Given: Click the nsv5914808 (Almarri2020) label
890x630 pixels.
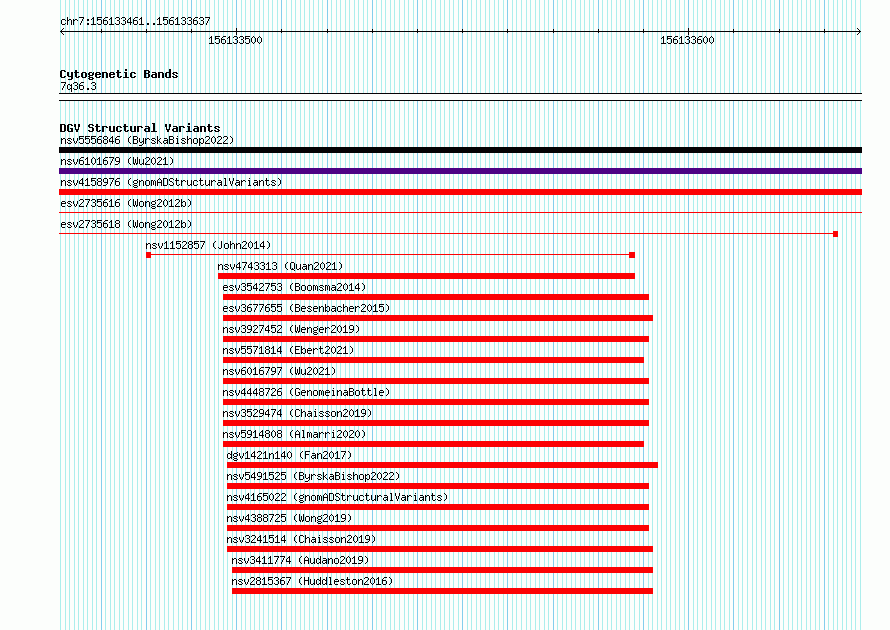Looking at the screenshot, I should [294, 434].
